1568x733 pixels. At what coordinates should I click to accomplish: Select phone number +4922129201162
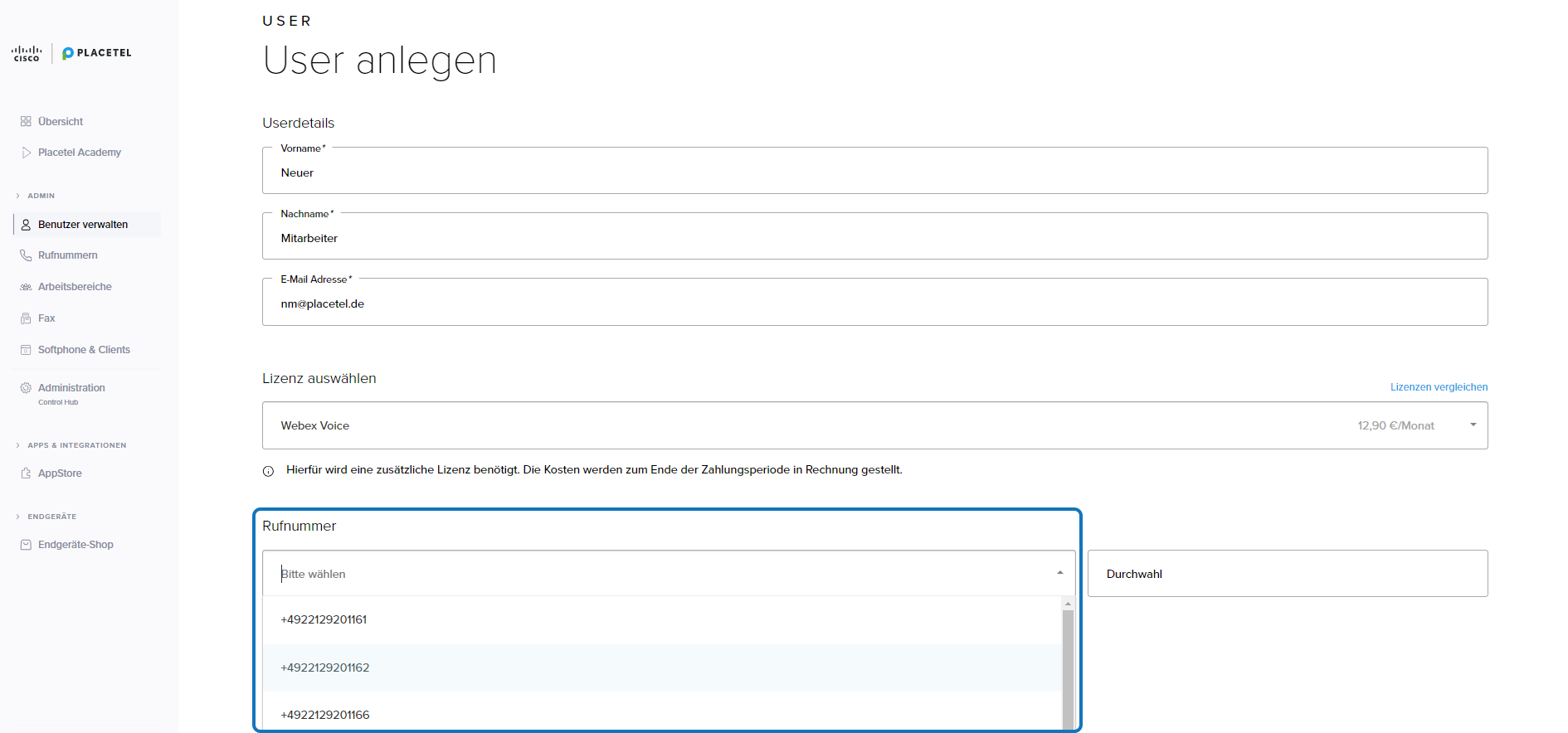click(325, 667)
